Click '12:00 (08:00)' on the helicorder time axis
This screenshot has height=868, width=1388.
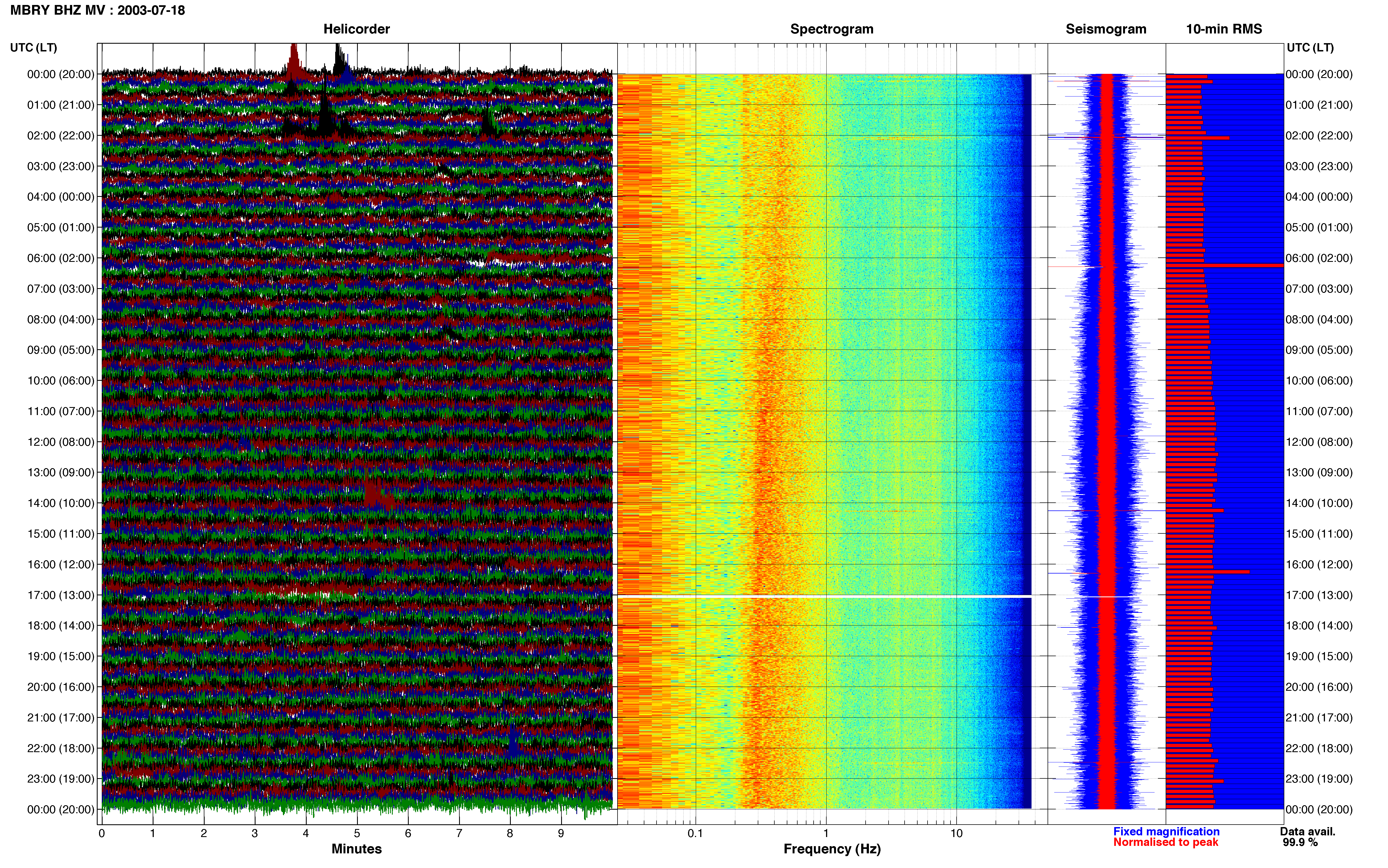coord(61,442)
